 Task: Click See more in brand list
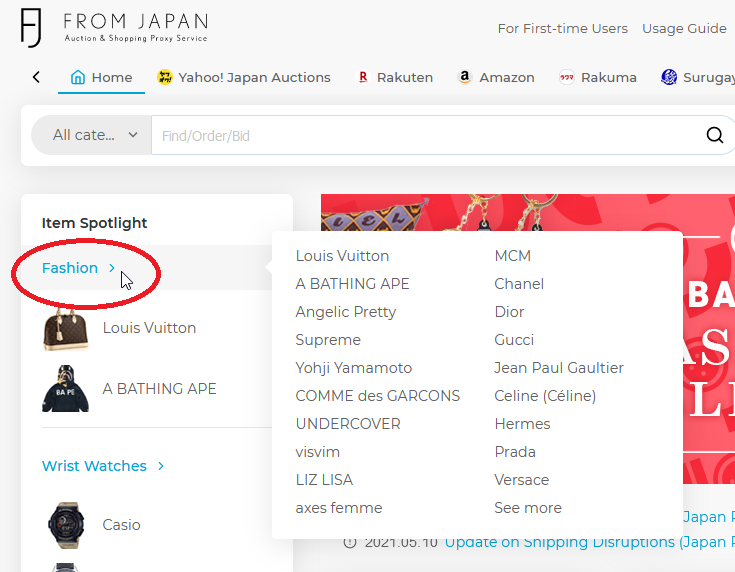(528, 508)
